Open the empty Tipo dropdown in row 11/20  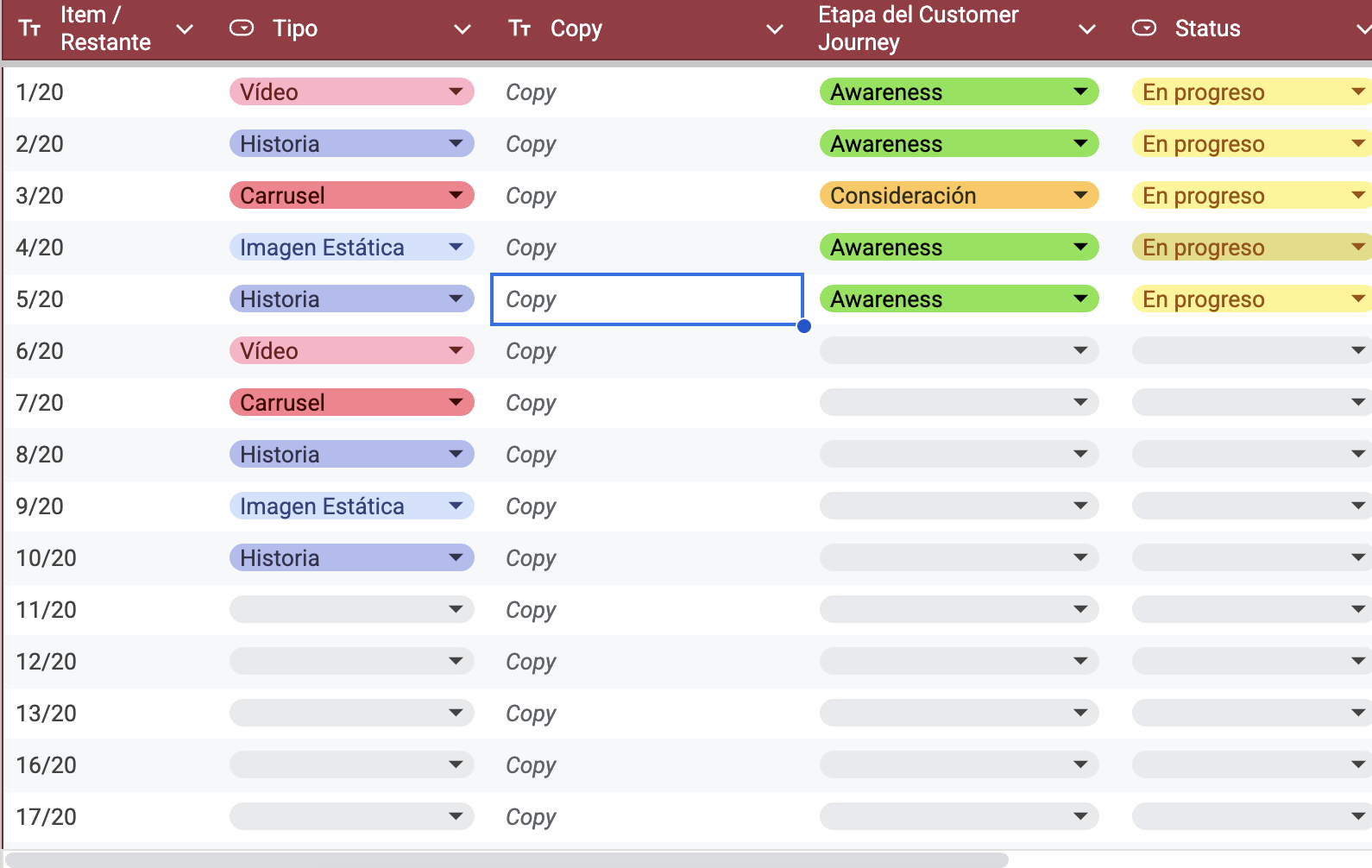(352, 609)
